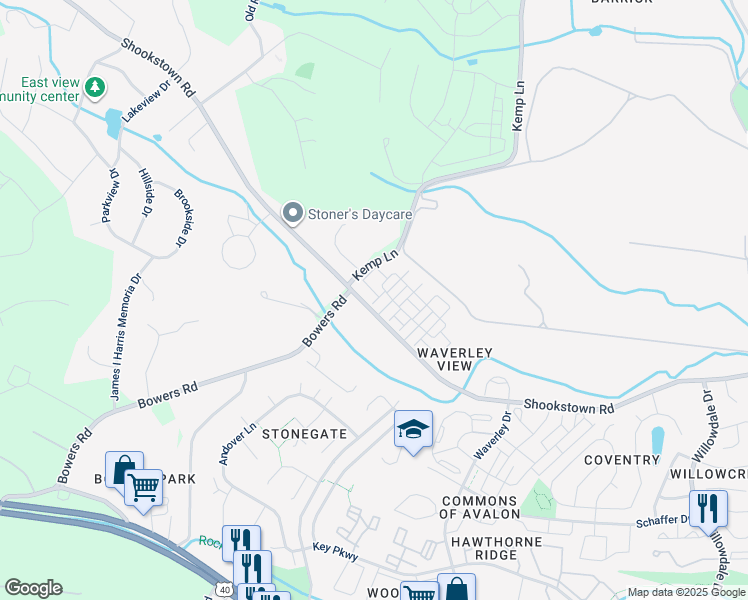This screenshot has width=748, height=600.
Task: Select the Hawthorne Ridge neighborhood label
Action: click(x=497, y=548)
